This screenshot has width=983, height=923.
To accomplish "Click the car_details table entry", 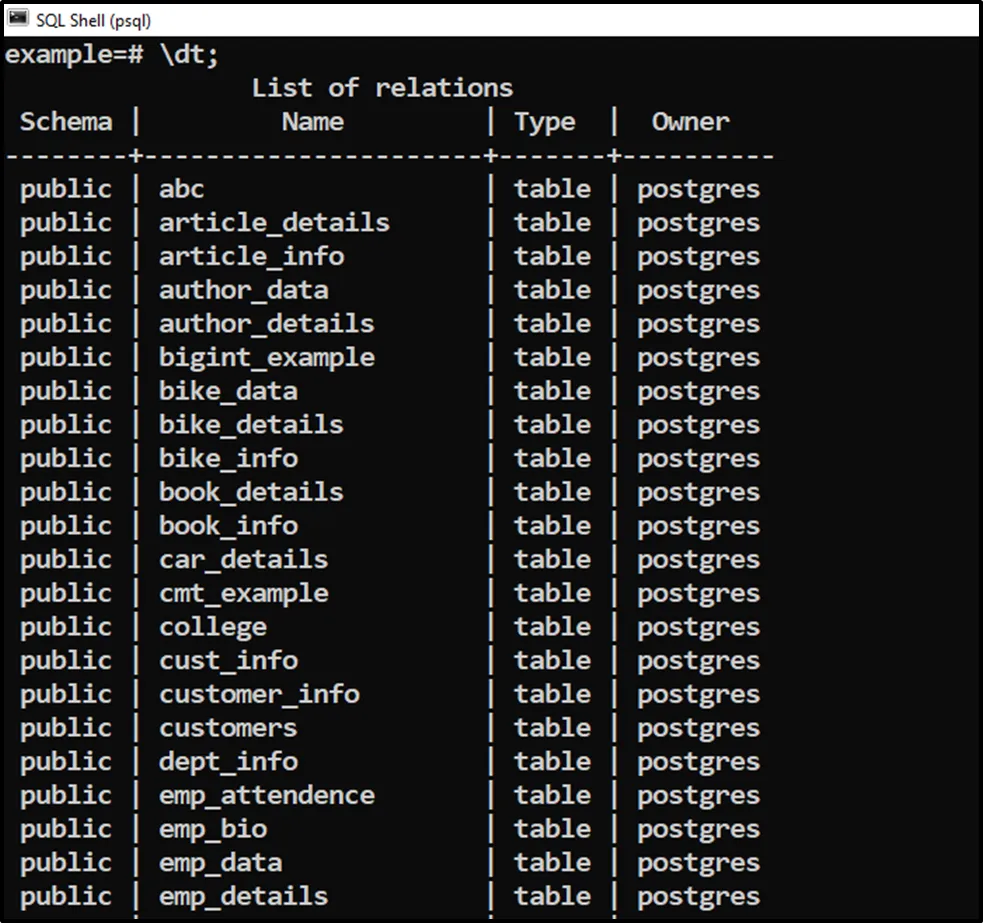I will point(243,559).
